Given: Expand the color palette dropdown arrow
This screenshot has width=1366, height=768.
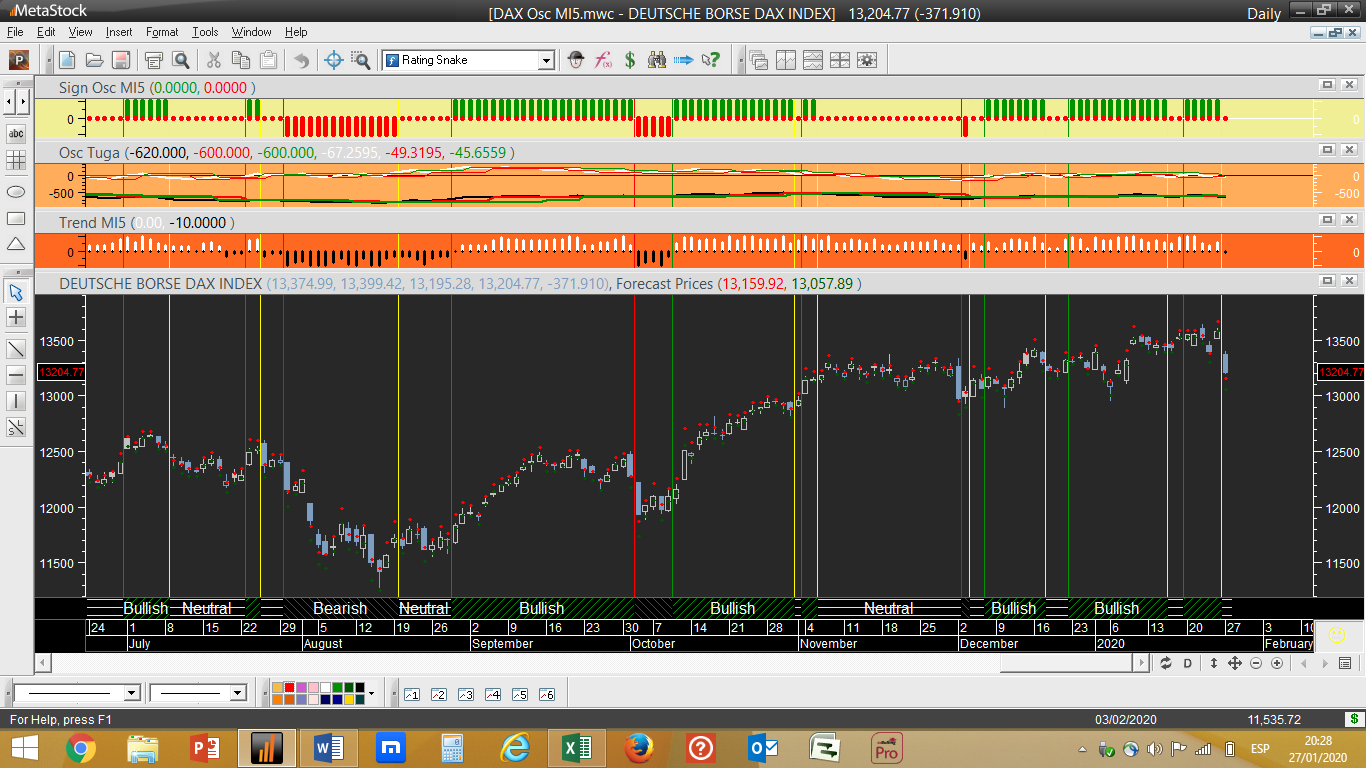Looking at the screenshot, I should tap(372, 693).
